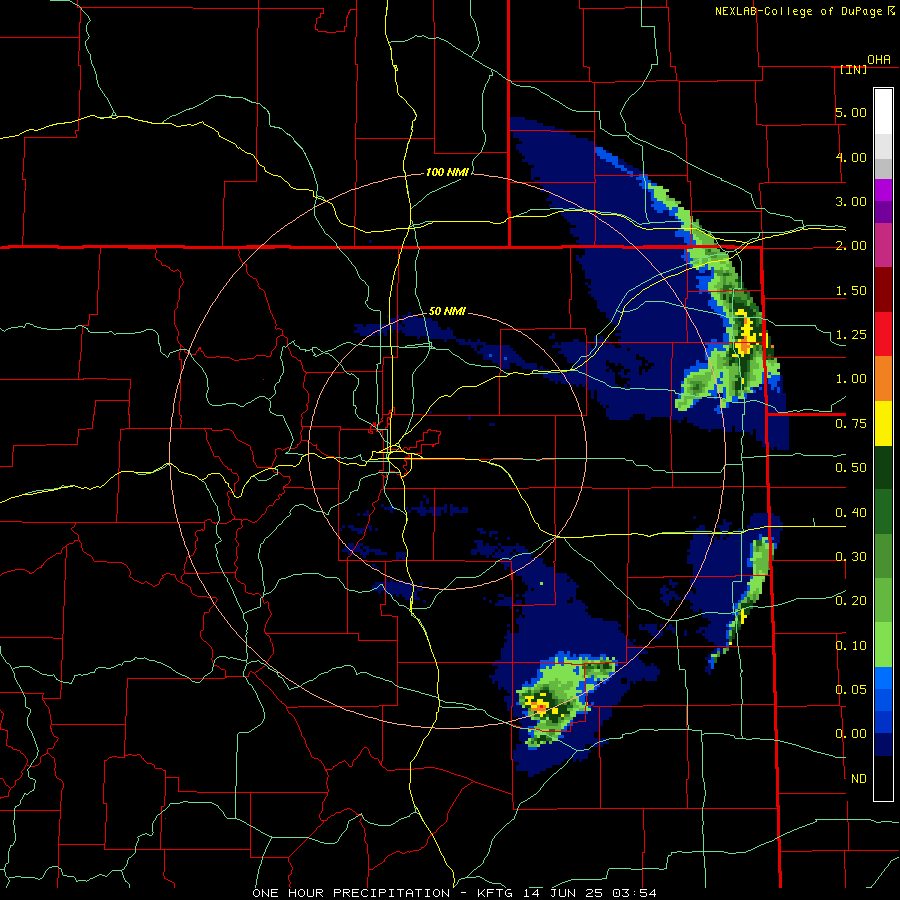Select the 3.00 legend value

point(851,201)
